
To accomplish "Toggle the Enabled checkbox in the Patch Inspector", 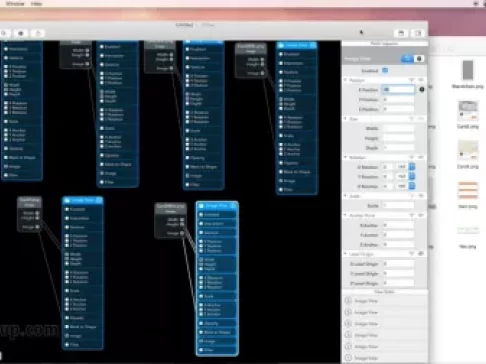I will [x=385, y=70].
